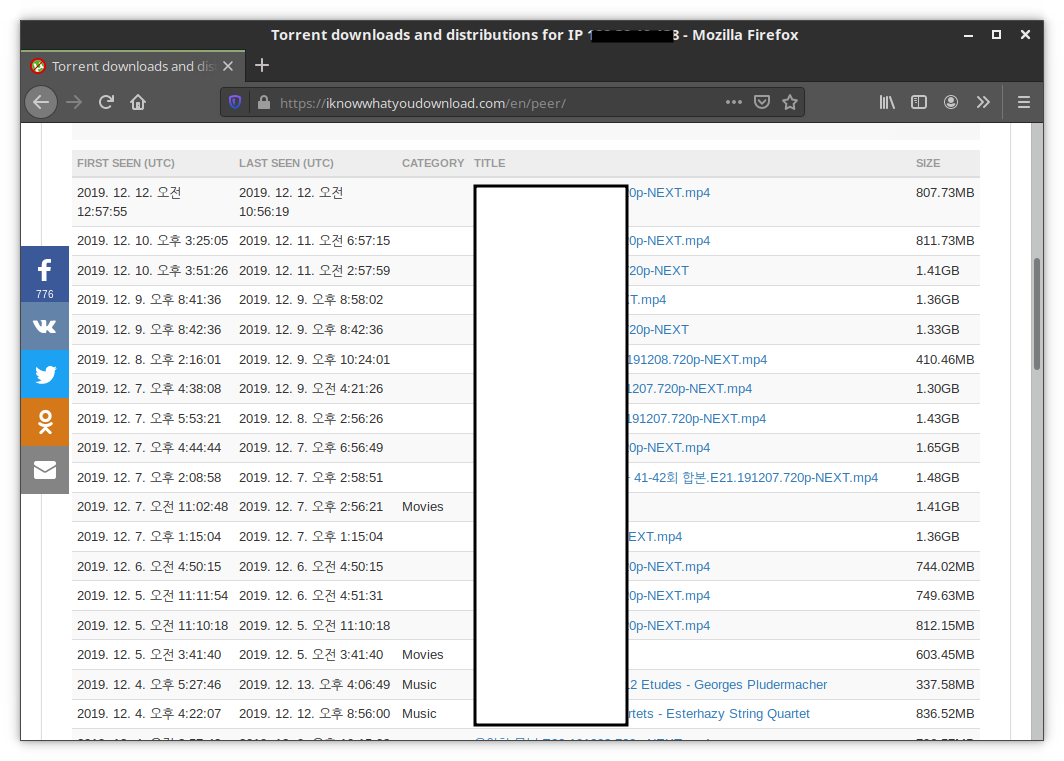Select the Movies category in 1.41GB row
Screen dimensions: 1064x761
(x=422, y=507)
